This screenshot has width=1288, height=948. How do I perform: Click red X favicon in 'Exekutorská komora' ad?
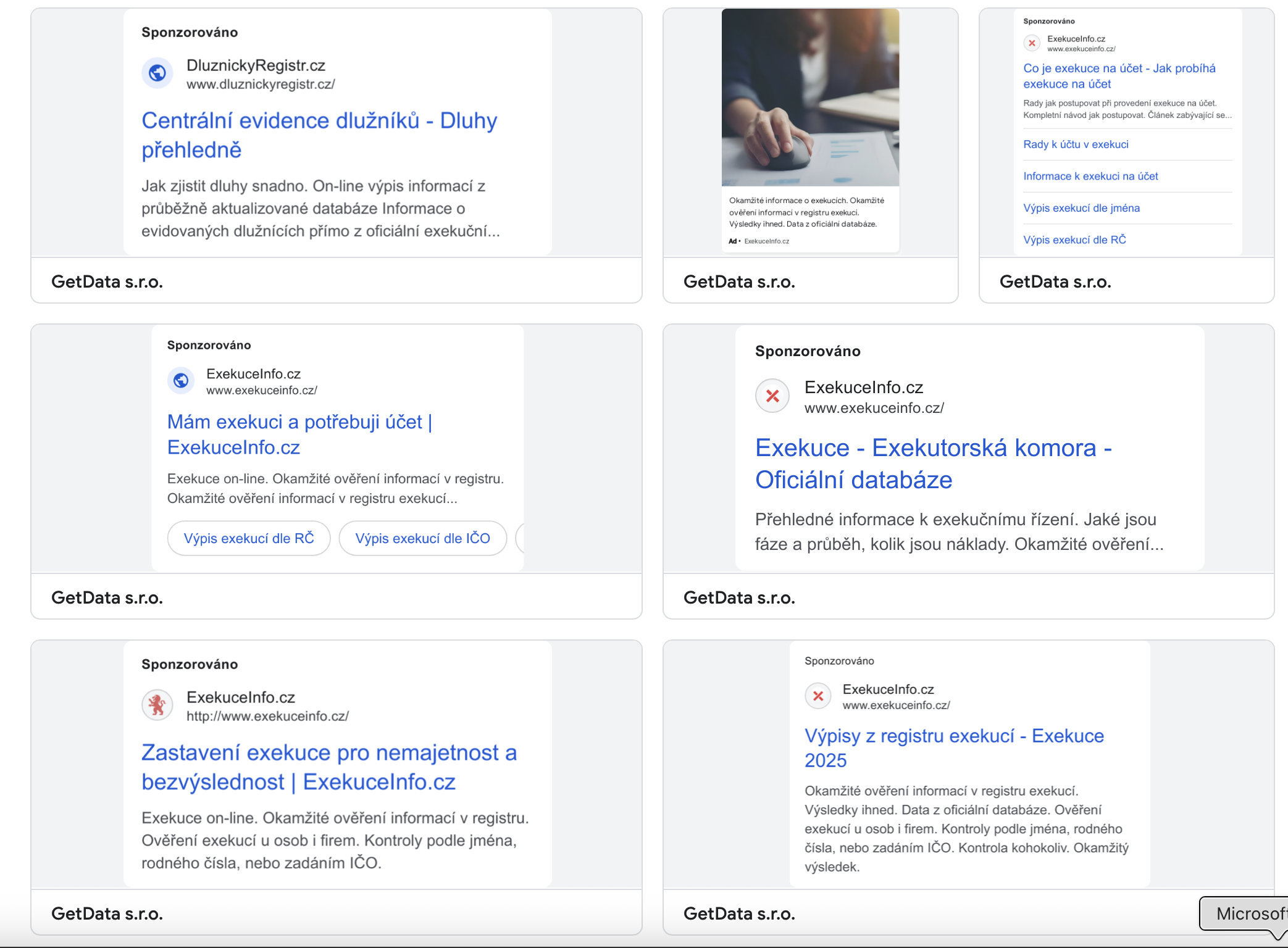point(772,396)
